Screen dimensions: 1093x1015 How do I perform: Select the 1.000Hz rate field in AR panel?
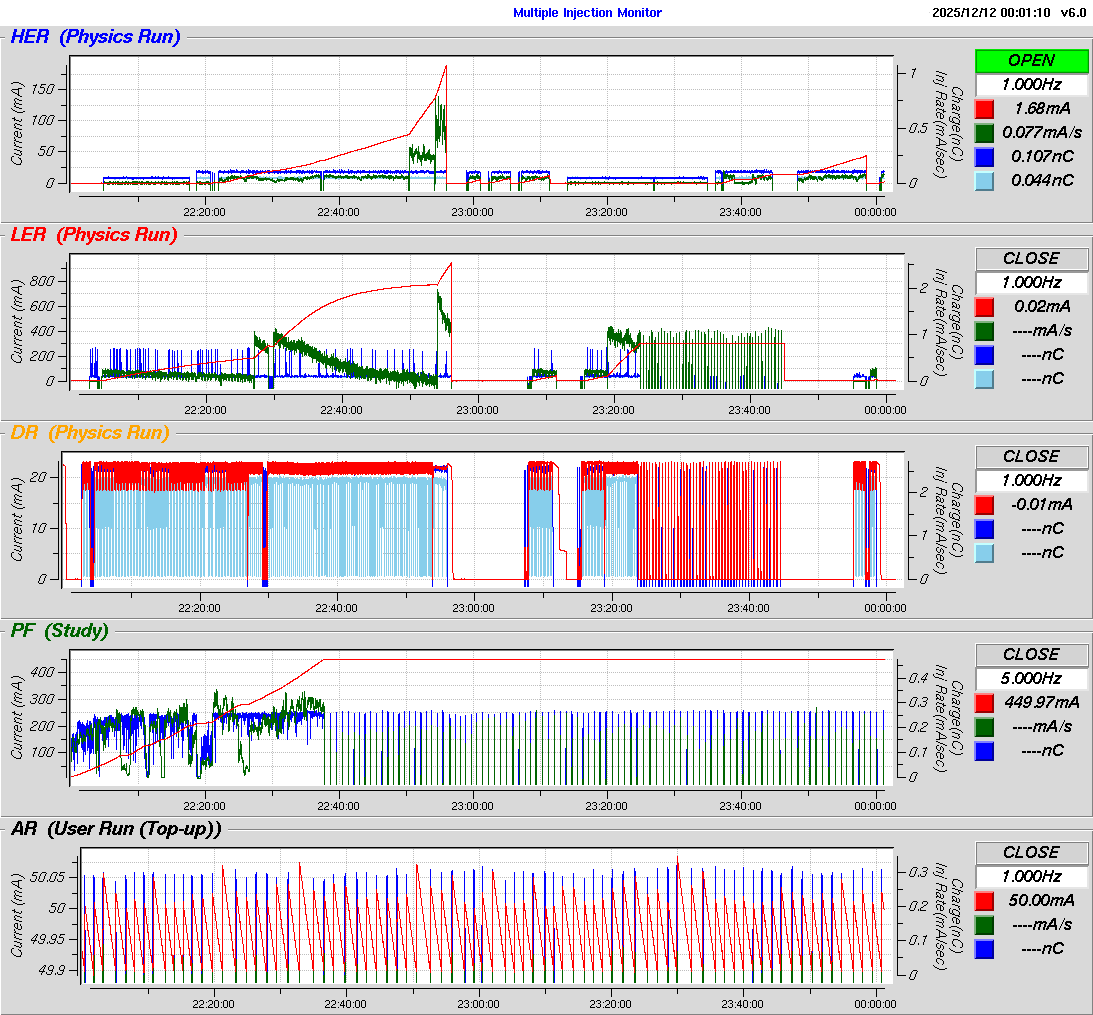(x=1031, y=876)
